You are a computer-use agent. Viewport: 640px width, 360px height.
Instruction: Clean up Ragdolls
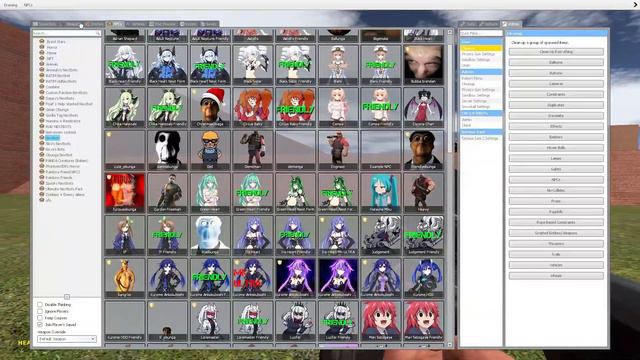coord(556,212)
